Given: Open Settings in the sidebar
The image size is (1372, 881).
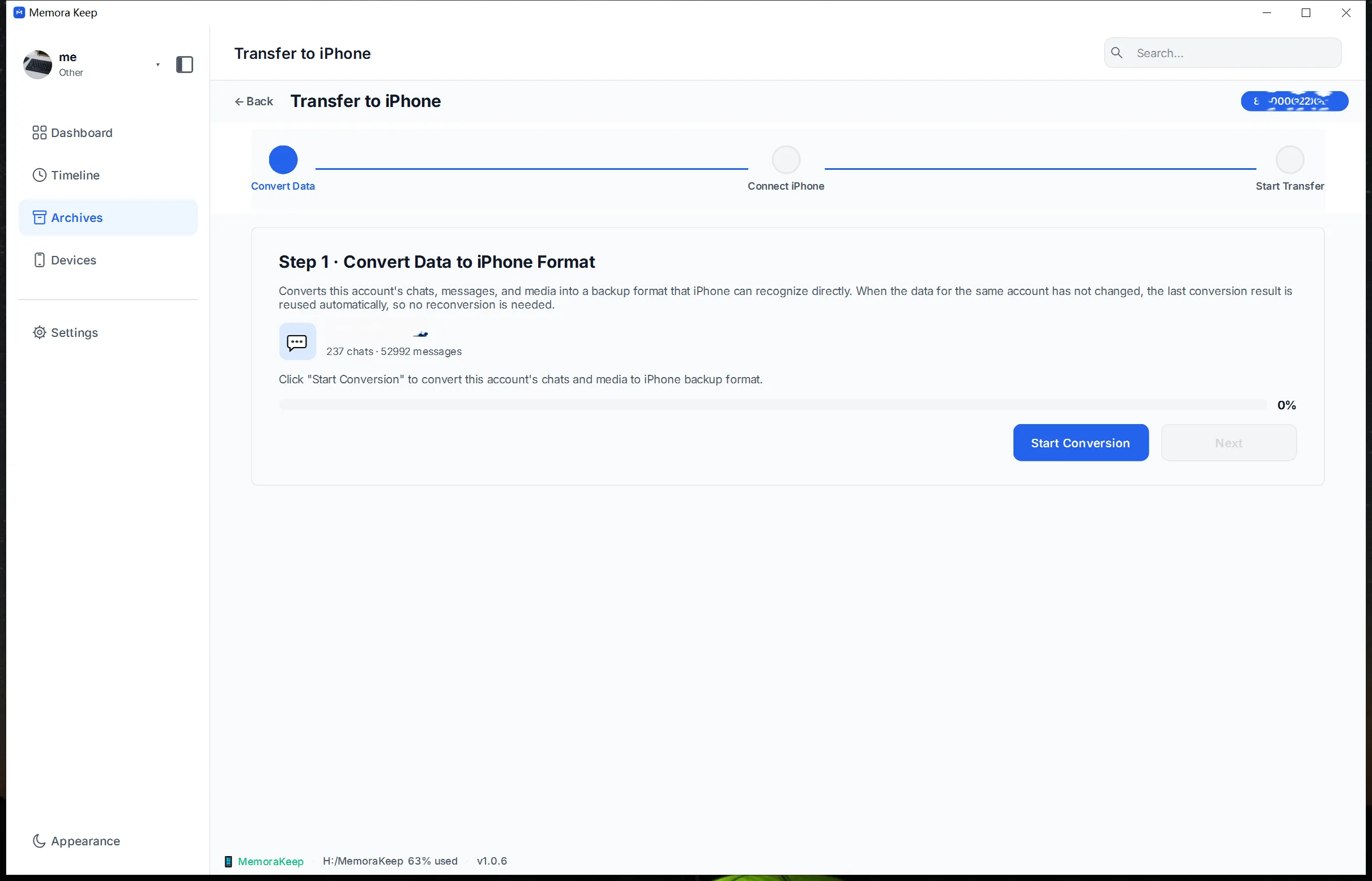Looking at the screenshot, I should pyautogui.click(x=108, y=332).
